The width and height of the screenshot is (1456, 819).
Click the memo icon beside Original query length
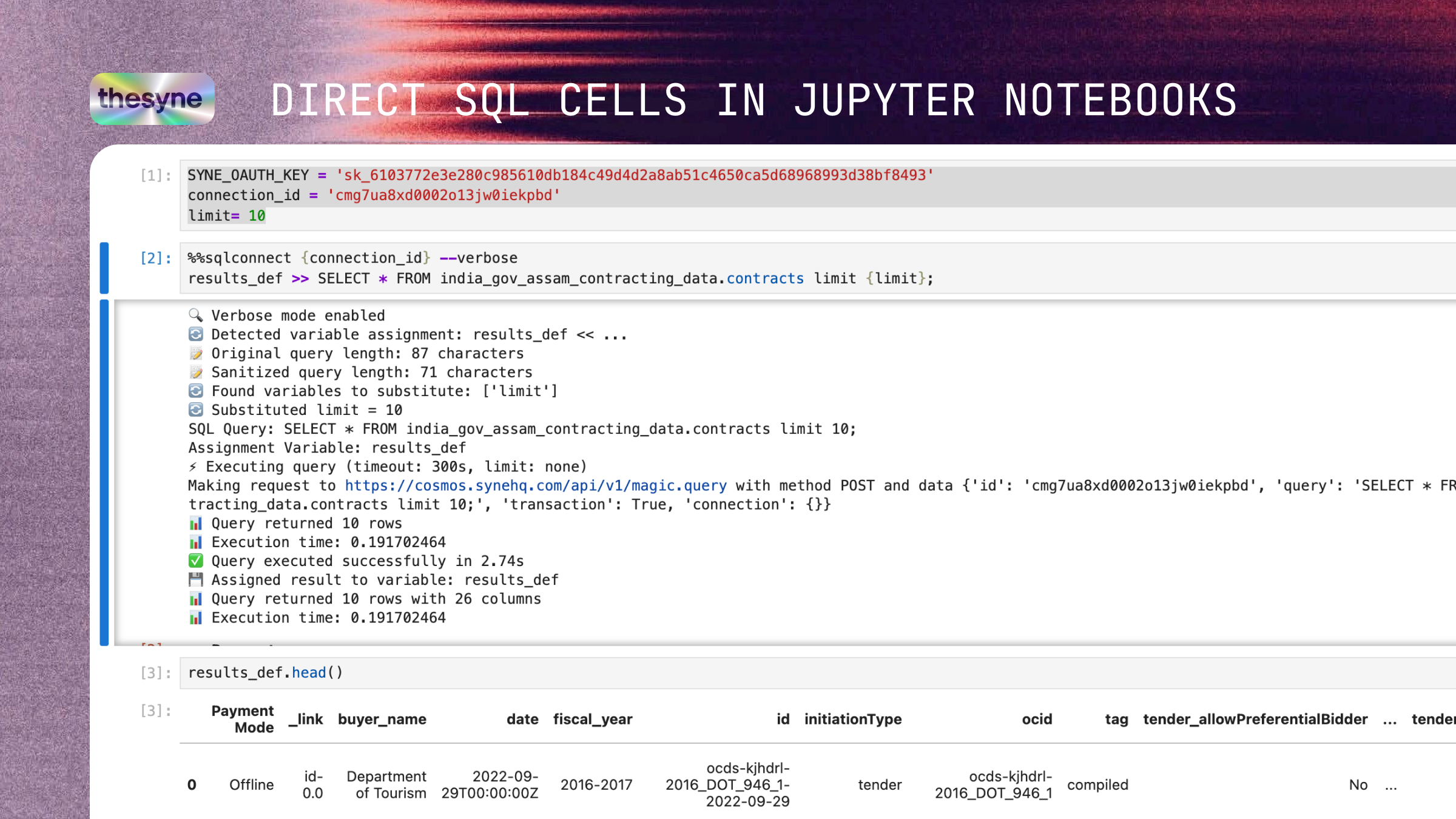(195, 353)
